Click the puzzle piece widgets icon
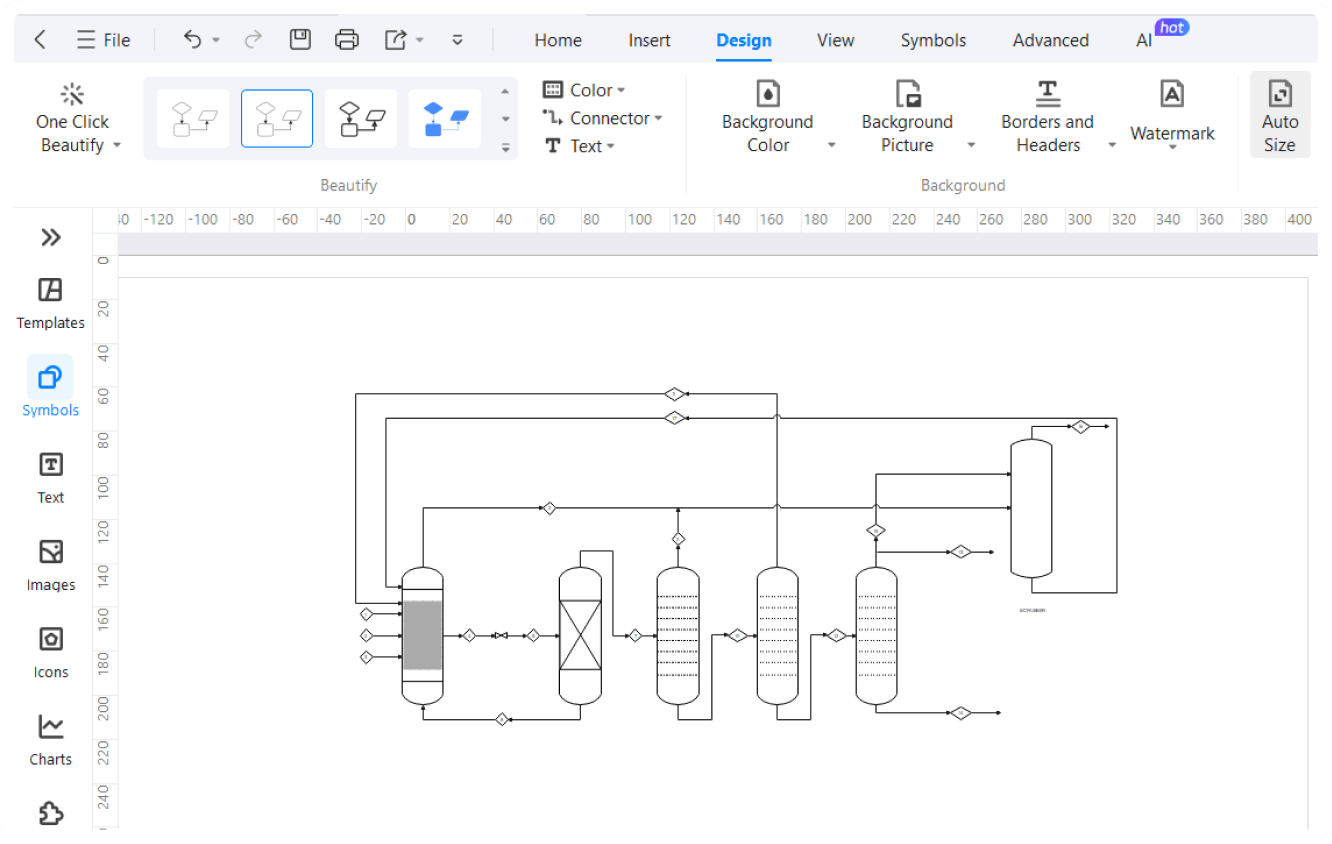Image resolution: width=1332 pixels, height=844 pixels. (x=50, y=814)
